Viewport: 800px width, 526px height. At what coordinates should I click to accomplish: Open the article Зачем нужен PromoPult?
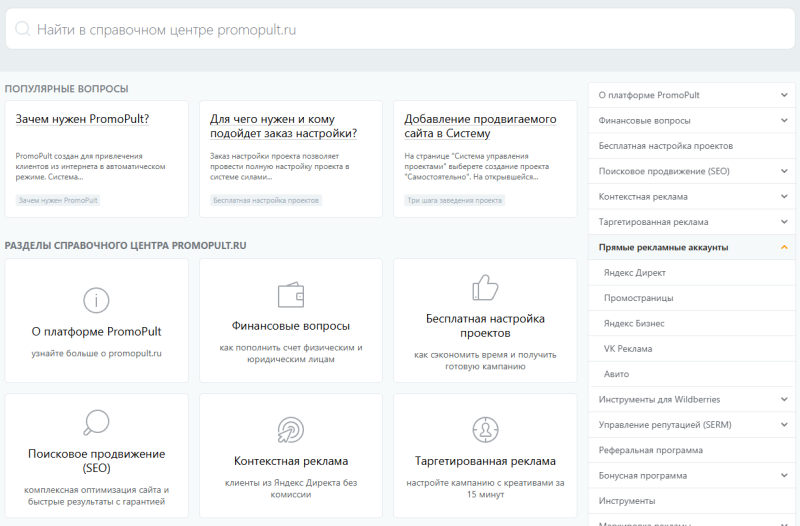click(82, 119)
